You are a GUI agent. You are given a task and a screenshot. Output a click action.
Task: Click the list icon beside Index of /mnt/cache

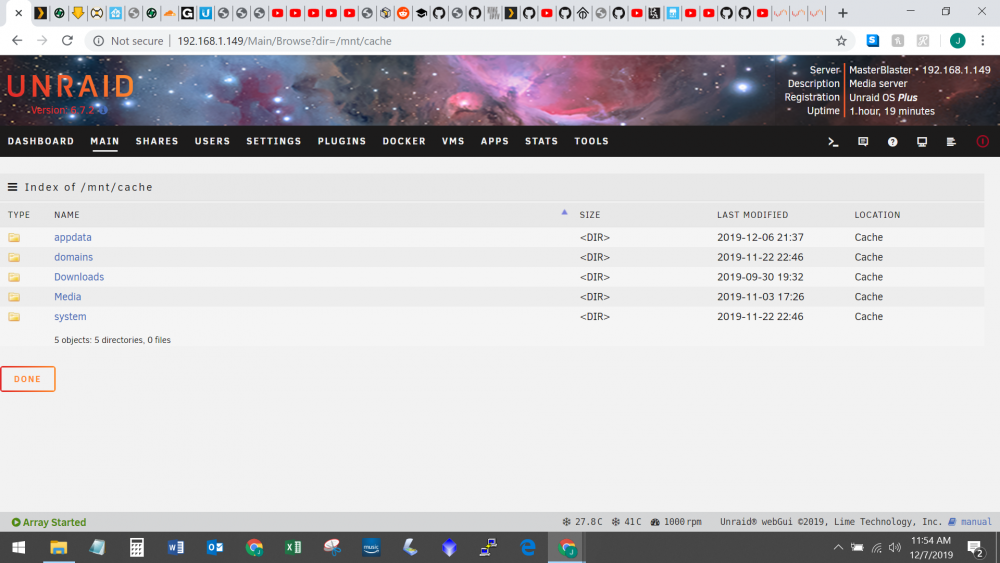coord(12,187)
